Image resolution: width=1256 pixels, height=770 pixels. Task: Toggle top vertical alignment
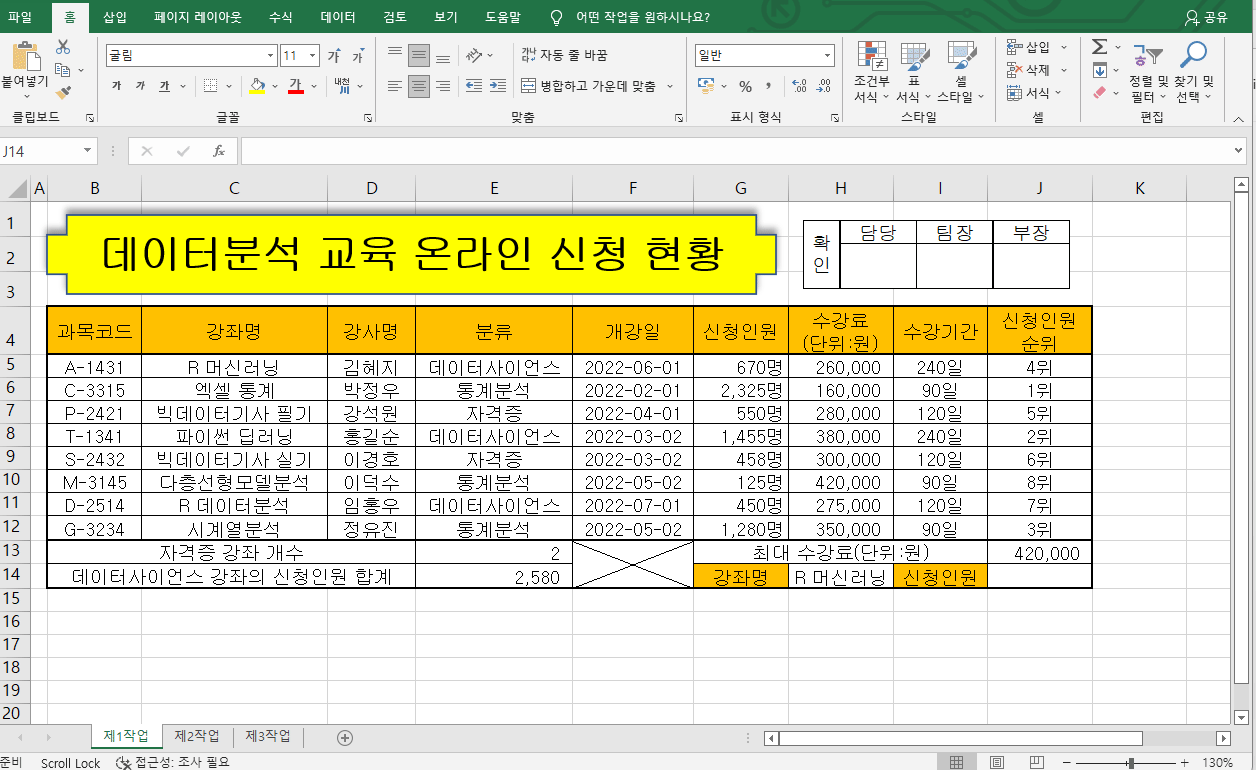point(395,55)
